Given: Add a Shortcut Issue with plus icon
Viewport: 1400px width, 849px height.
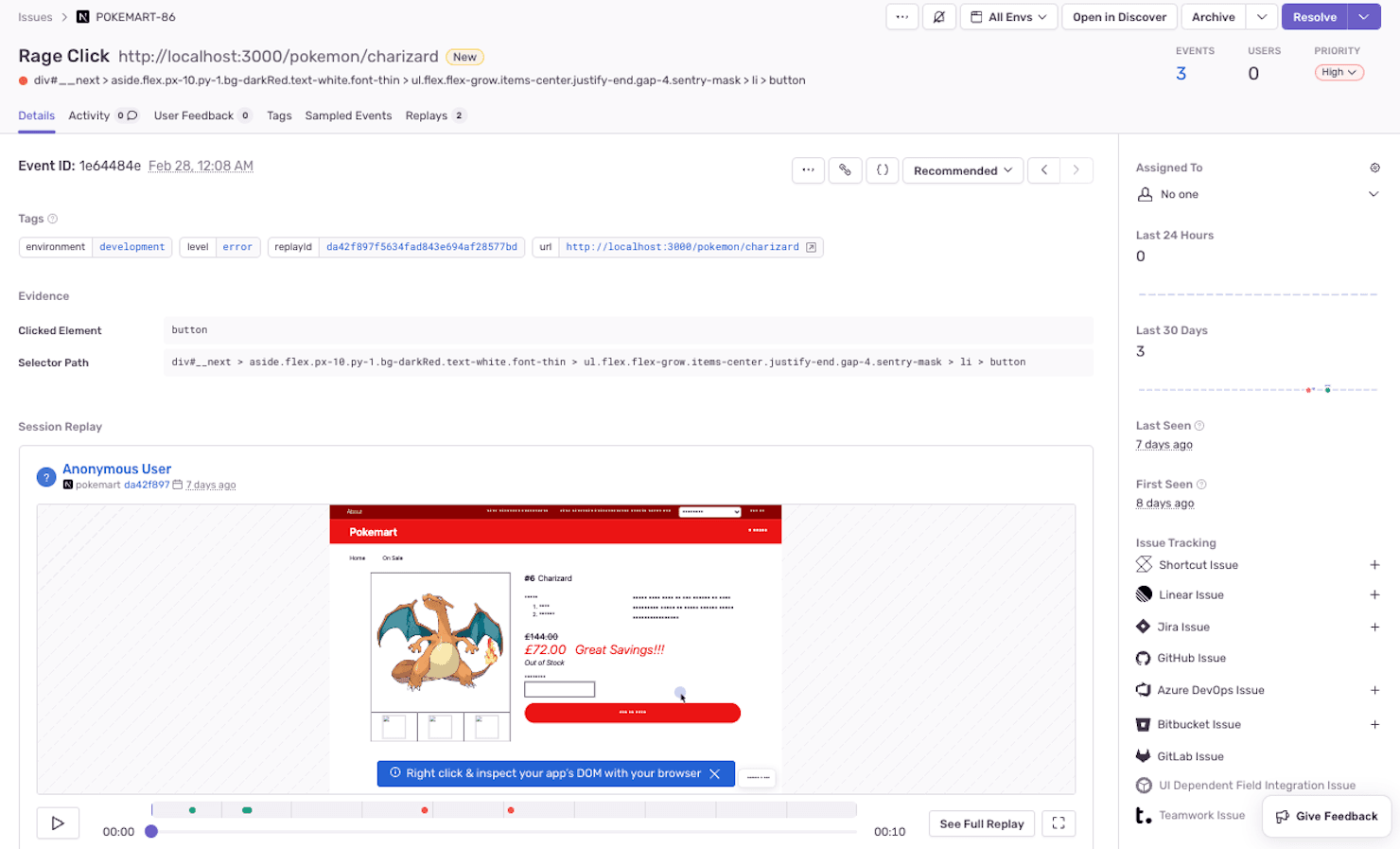Looking at the screenshot, I should (1374, 565).
